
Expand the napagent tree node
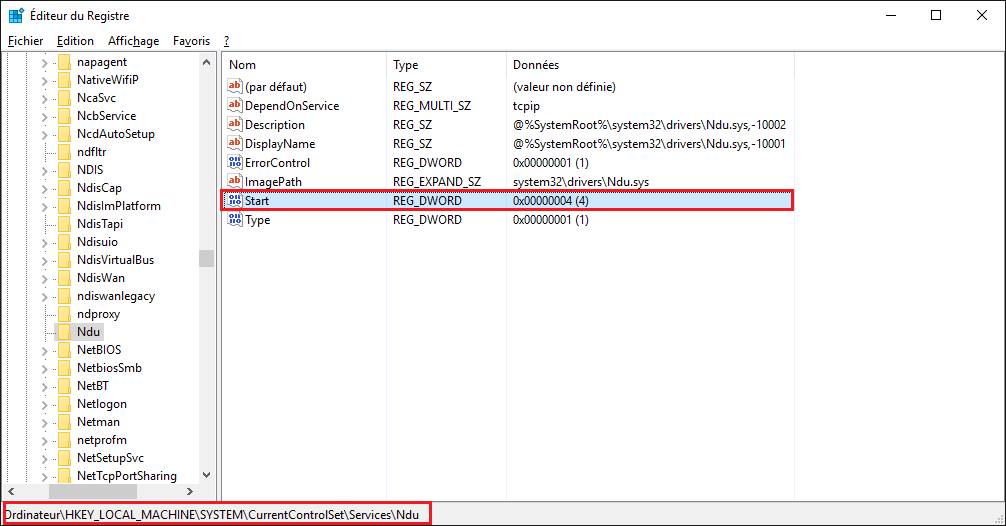pyautogui.click(x=44, y=62)
